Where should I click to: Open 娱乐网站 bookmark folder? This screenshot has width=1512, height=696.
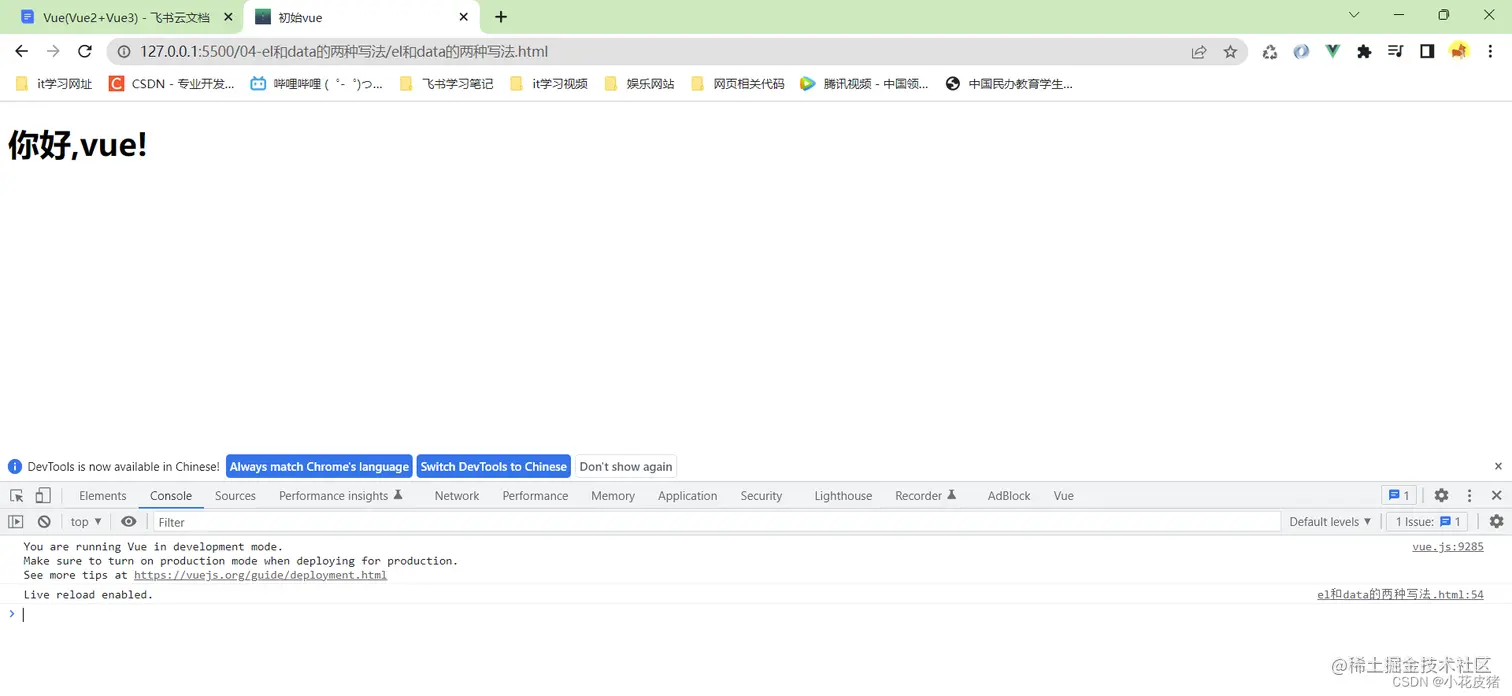640,84
